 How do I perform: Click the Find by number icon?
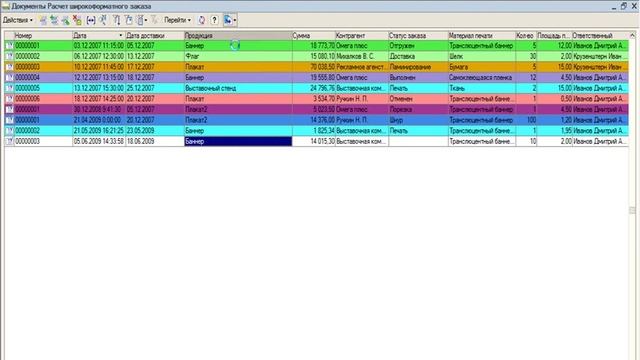click(x=103, y=20)
